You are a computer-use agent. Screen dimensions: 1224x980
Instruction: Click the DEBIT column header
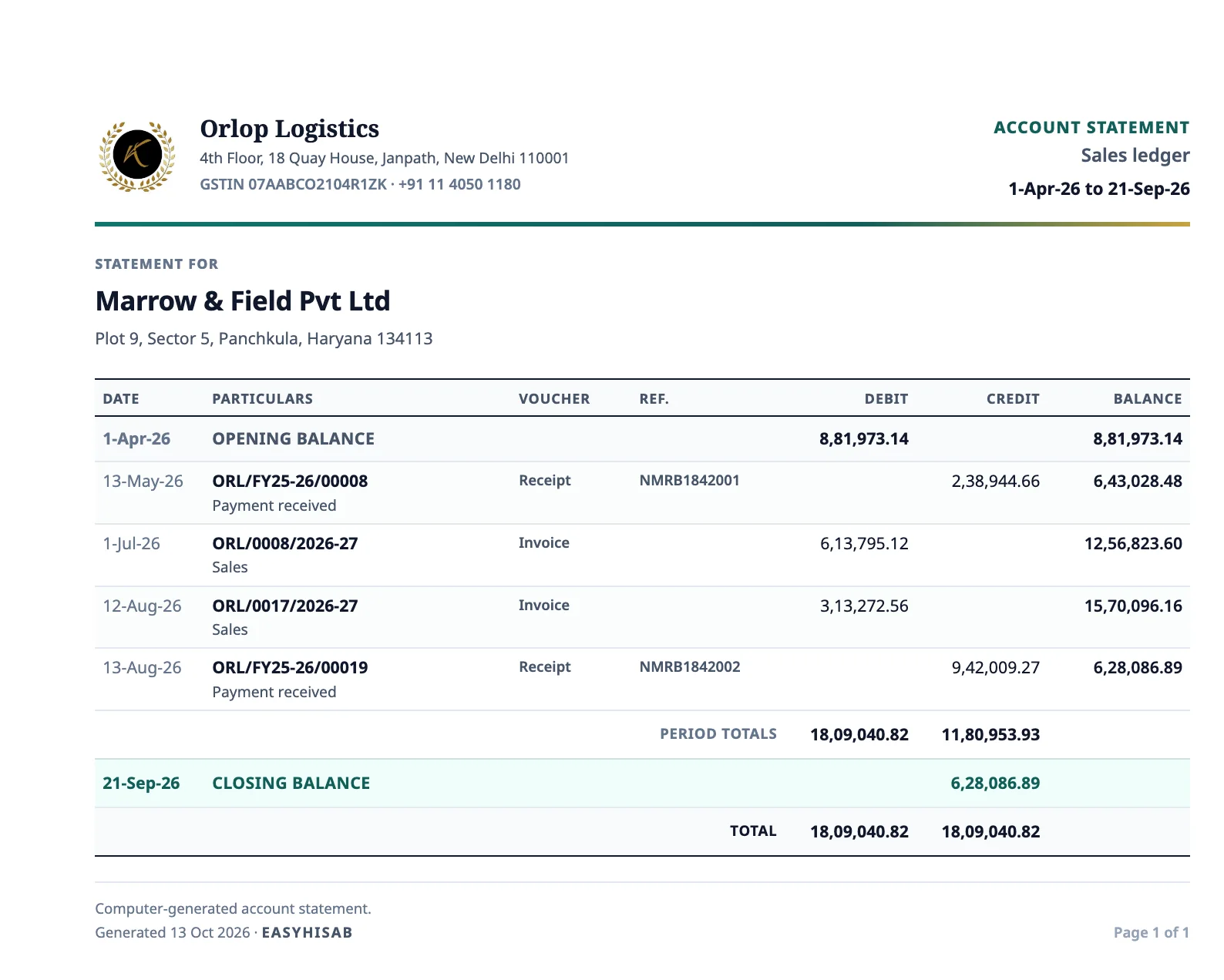pyautogui.click(x=886, y=399)
